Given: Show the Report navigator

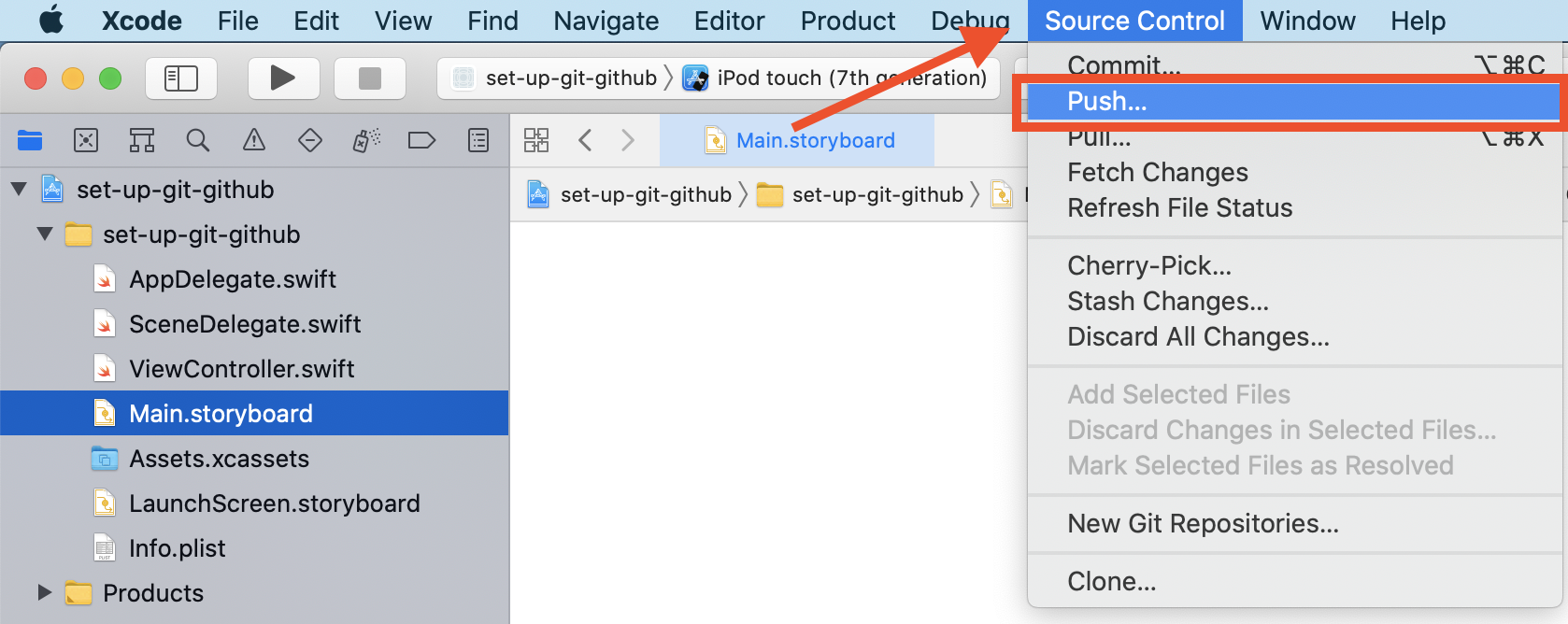Looking at the screenshot, I should 478,141.
